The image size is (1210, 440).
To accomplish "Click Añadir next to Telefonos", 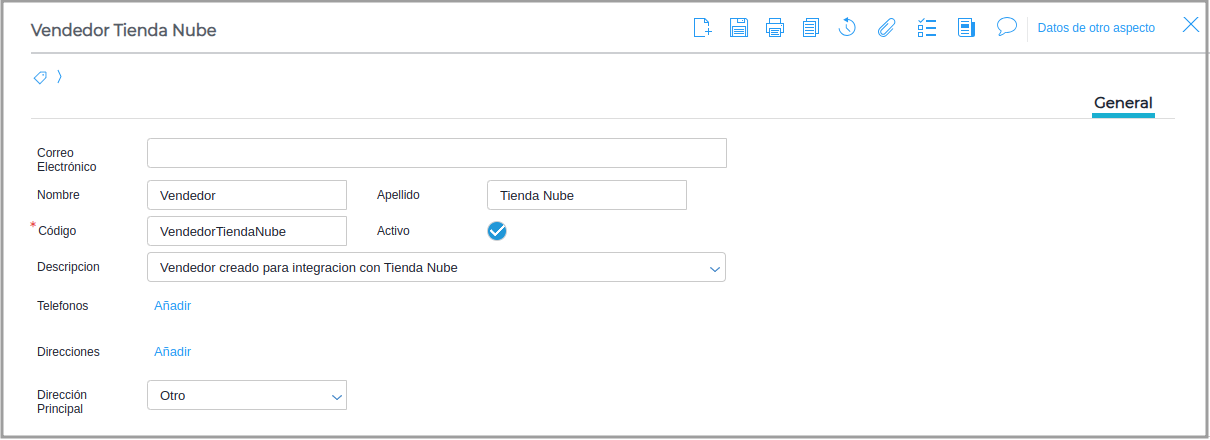I will (x=172, y=306).
